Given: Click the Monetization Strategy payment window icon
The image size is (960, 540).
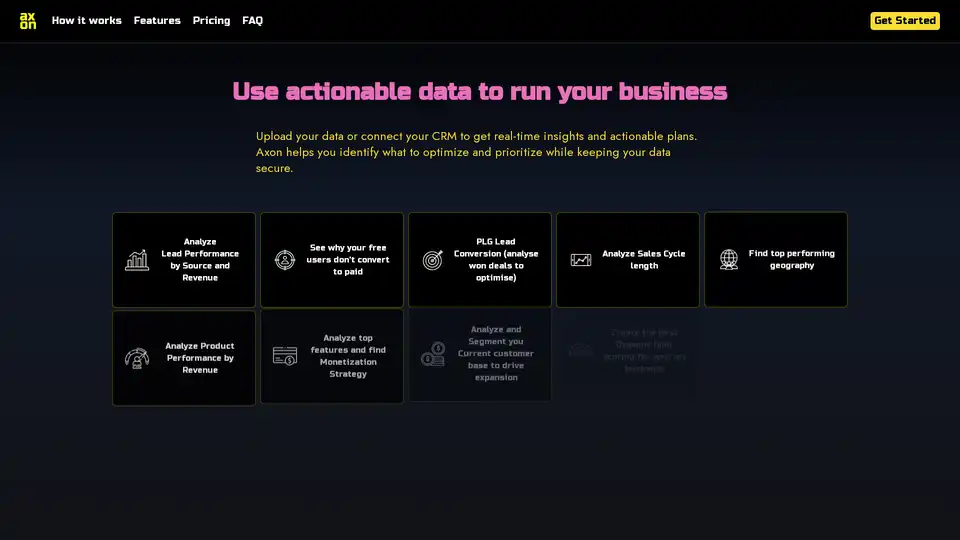Looking at the screenshot, I should (285, 356).
